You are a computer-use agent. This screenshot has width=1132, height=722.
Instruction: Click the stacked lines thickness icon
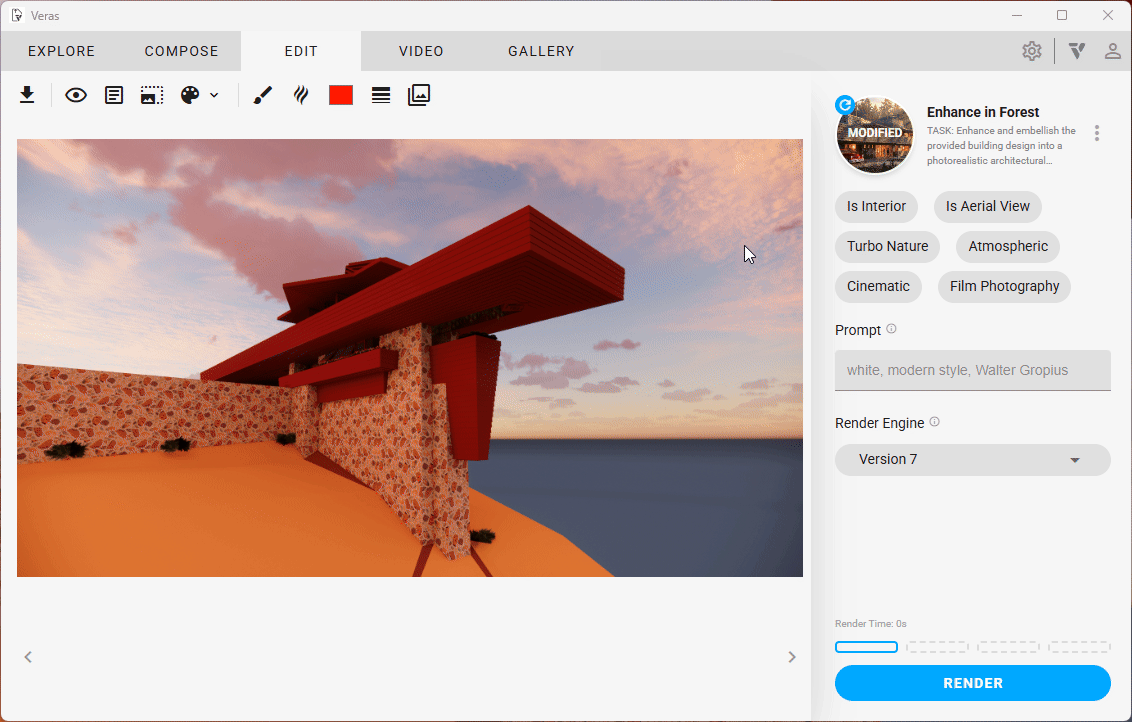pos(381,95)
